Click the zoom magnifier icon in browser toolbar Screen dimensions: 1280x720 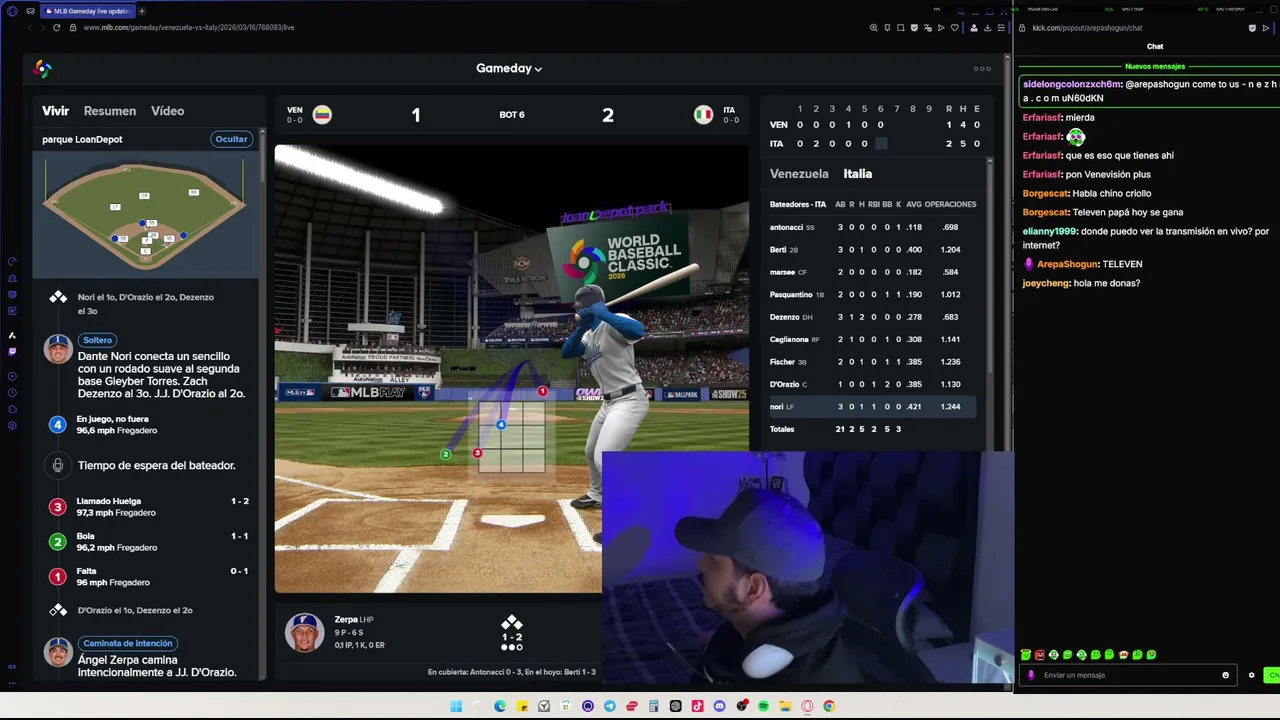874,28
